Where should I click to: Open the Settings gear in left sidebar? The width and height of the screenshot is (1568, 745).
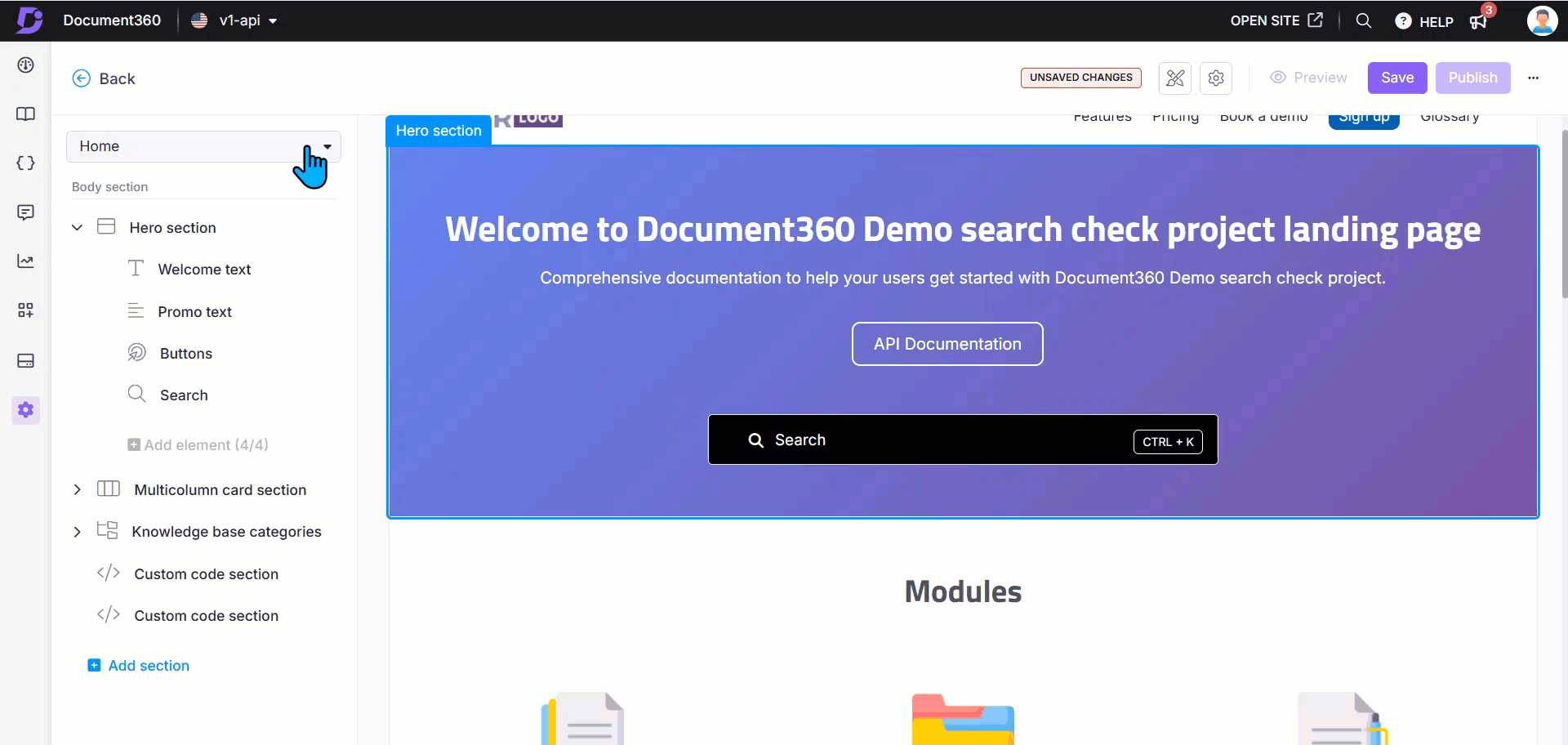[x=25, y=409]
